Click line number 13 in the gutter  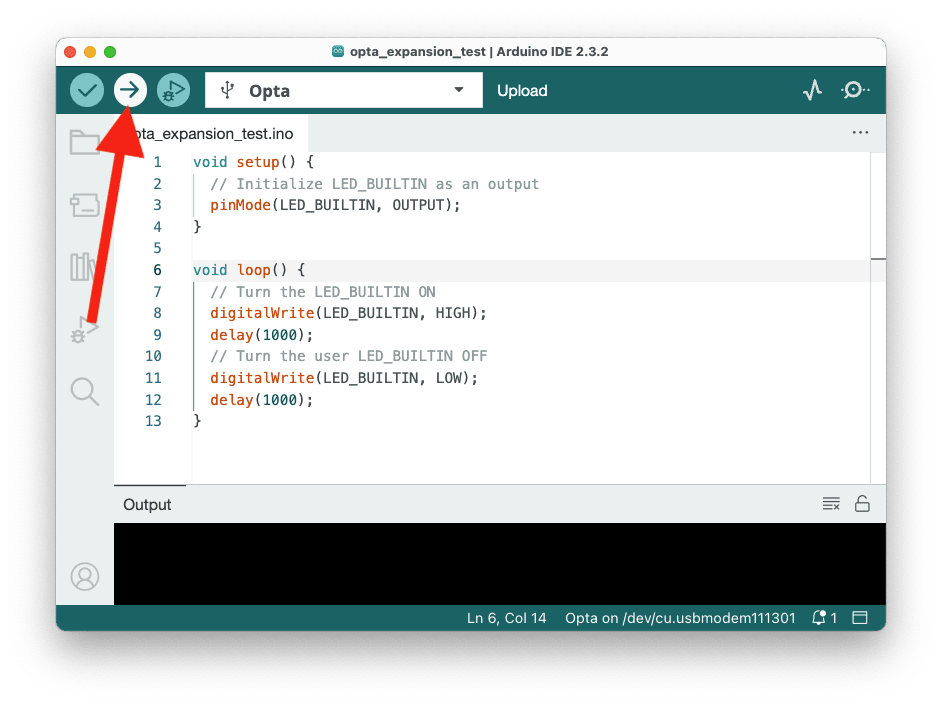coord(153,421)
